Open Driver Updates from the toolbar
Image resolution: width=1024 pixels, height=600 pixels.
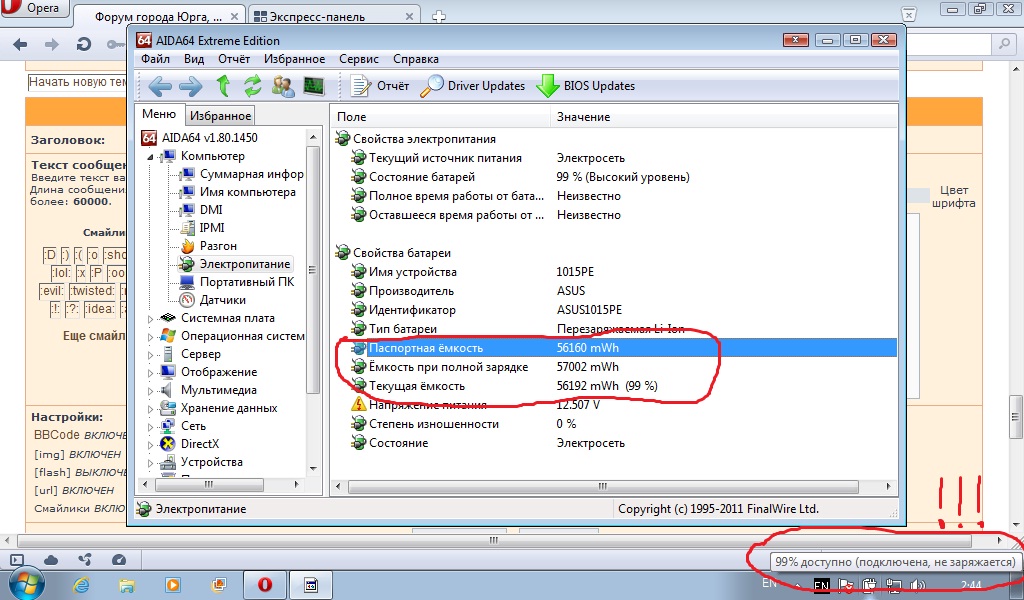[473, 86]
